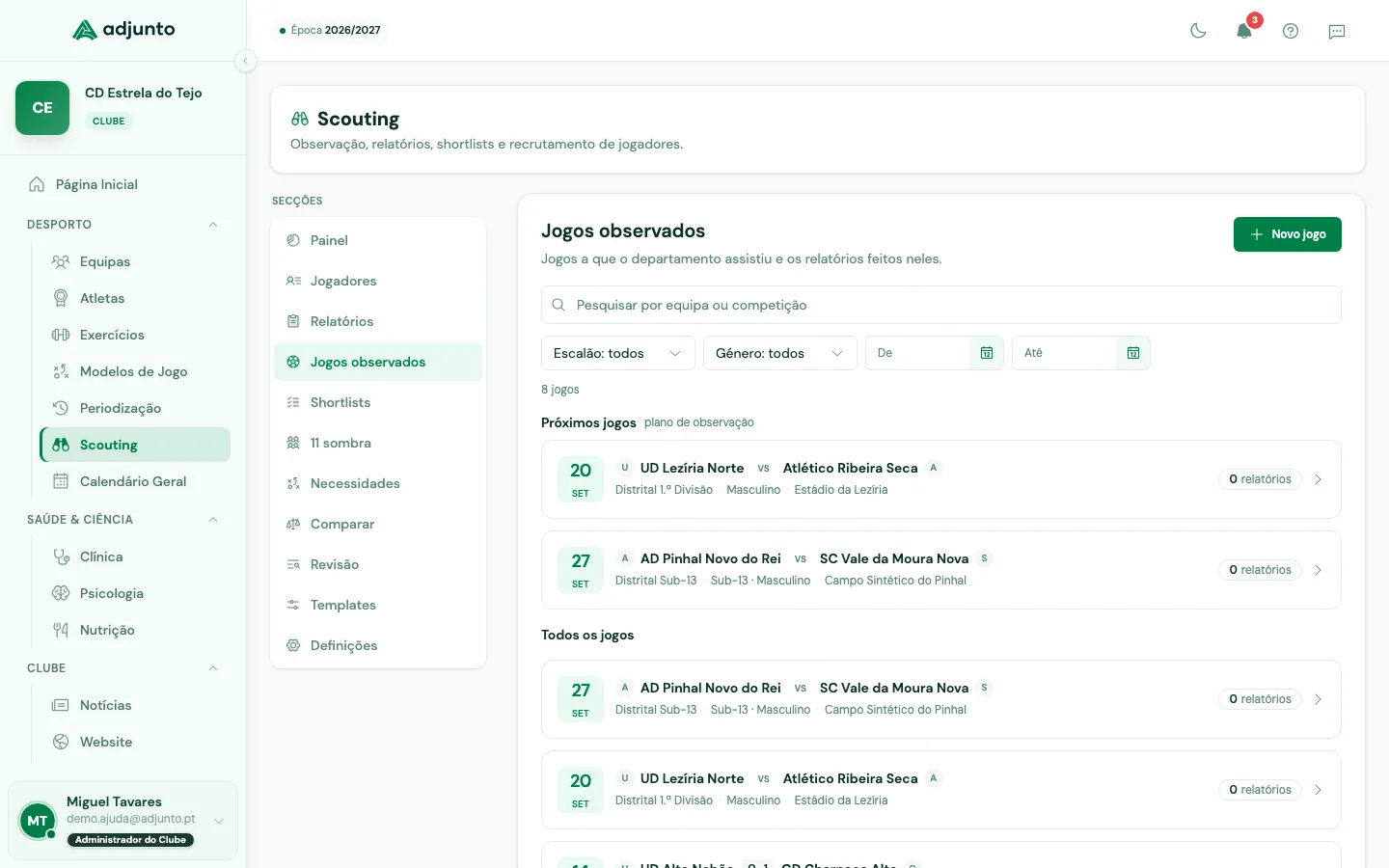Open Definições section
This screenshot has width=1389, height=868.
point(378,645)
